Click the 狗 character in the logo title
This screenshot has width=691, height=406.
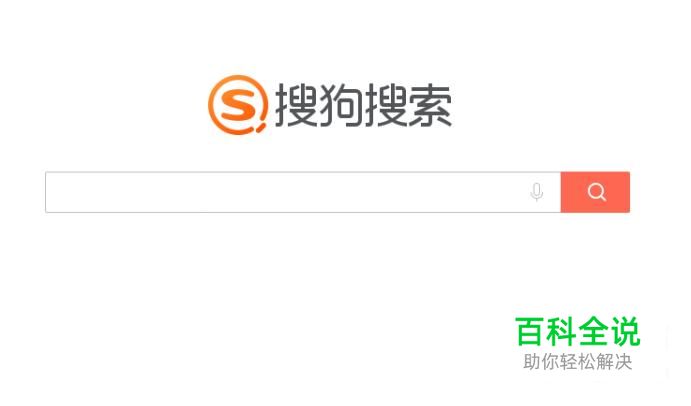pyautogui.click(x=341, y=105)
